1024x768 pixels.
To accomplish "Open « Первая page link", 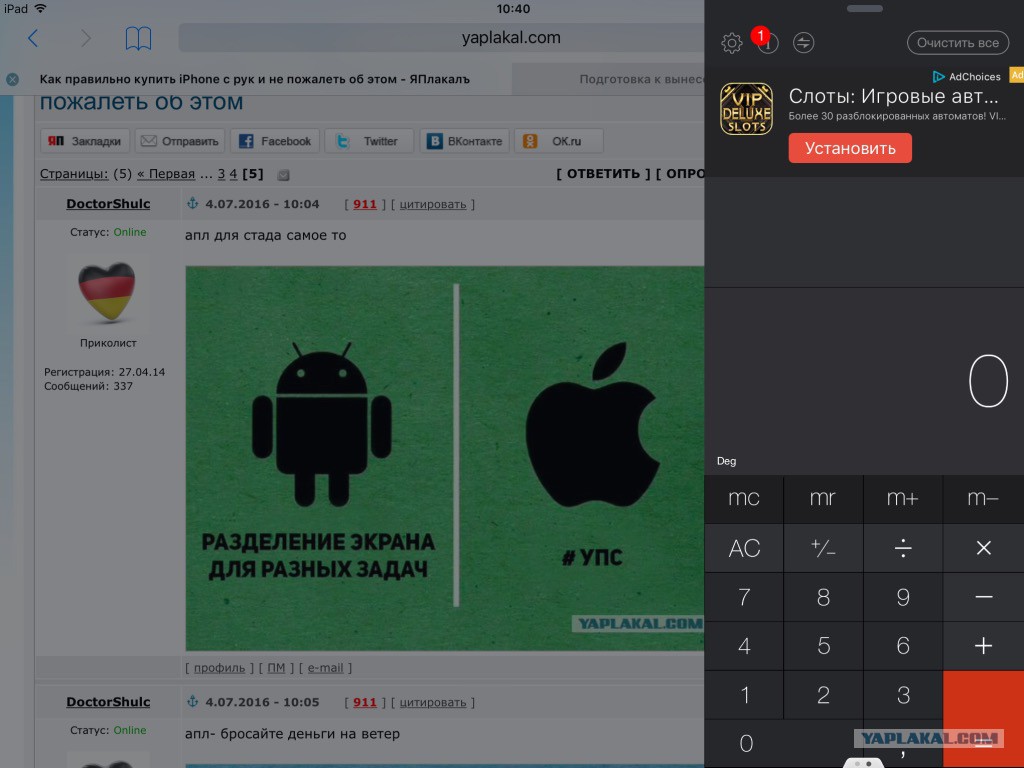I will click(166, 174).
